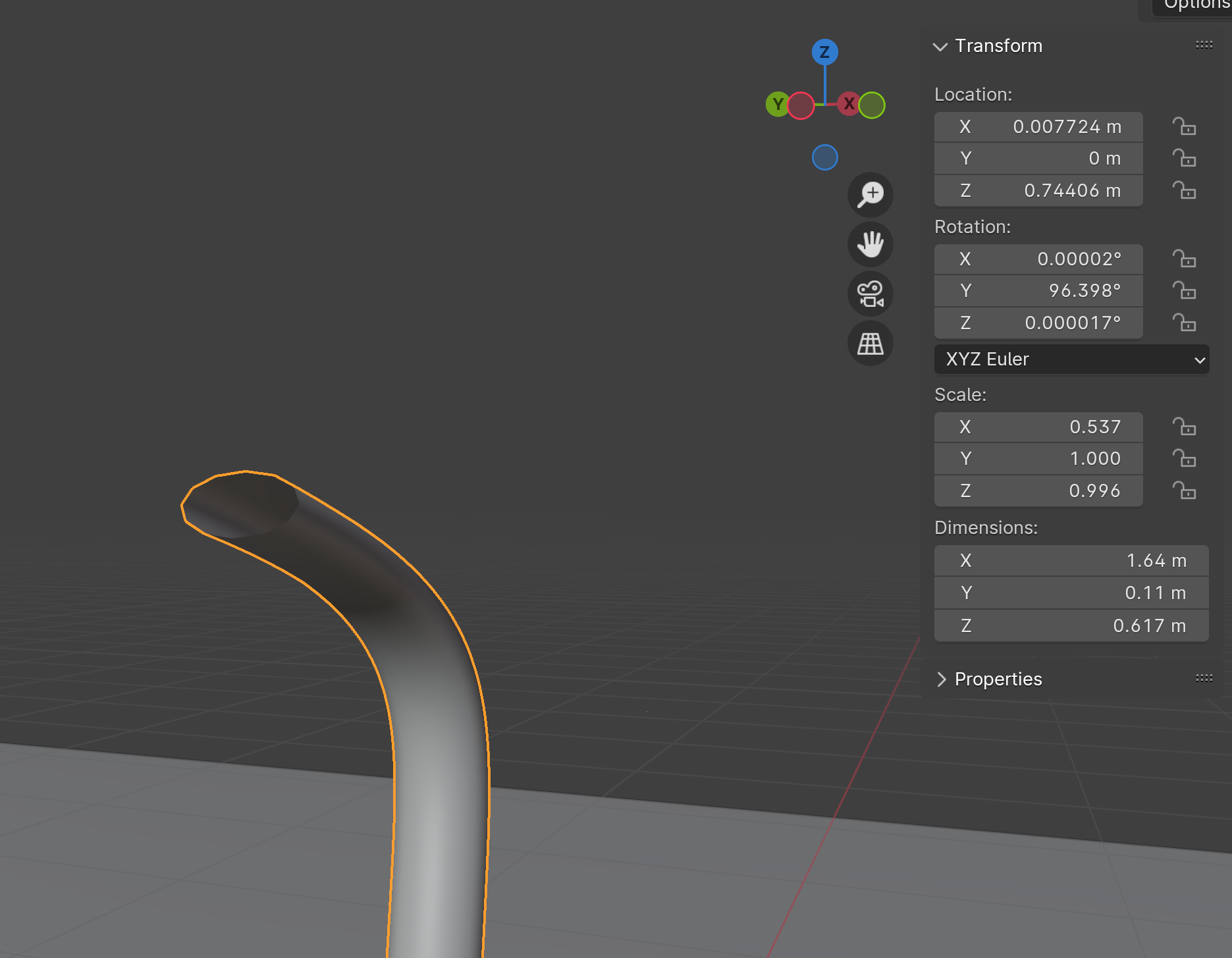Click Location Y field 0 m
This screenshot has height=958, width=1232.
tap(1038, 158)
